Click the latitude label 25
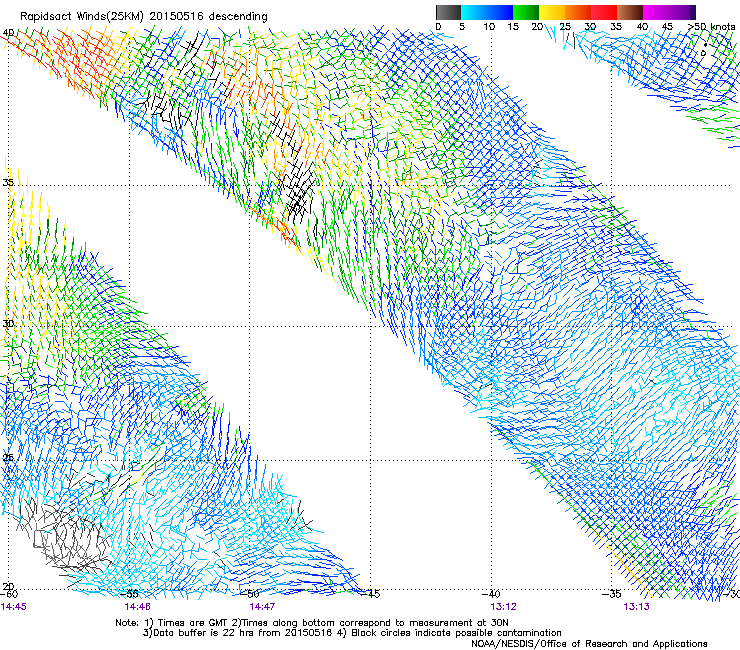This screenshot has height=650, width=740. pyautogui.click(x=8, y=457)
